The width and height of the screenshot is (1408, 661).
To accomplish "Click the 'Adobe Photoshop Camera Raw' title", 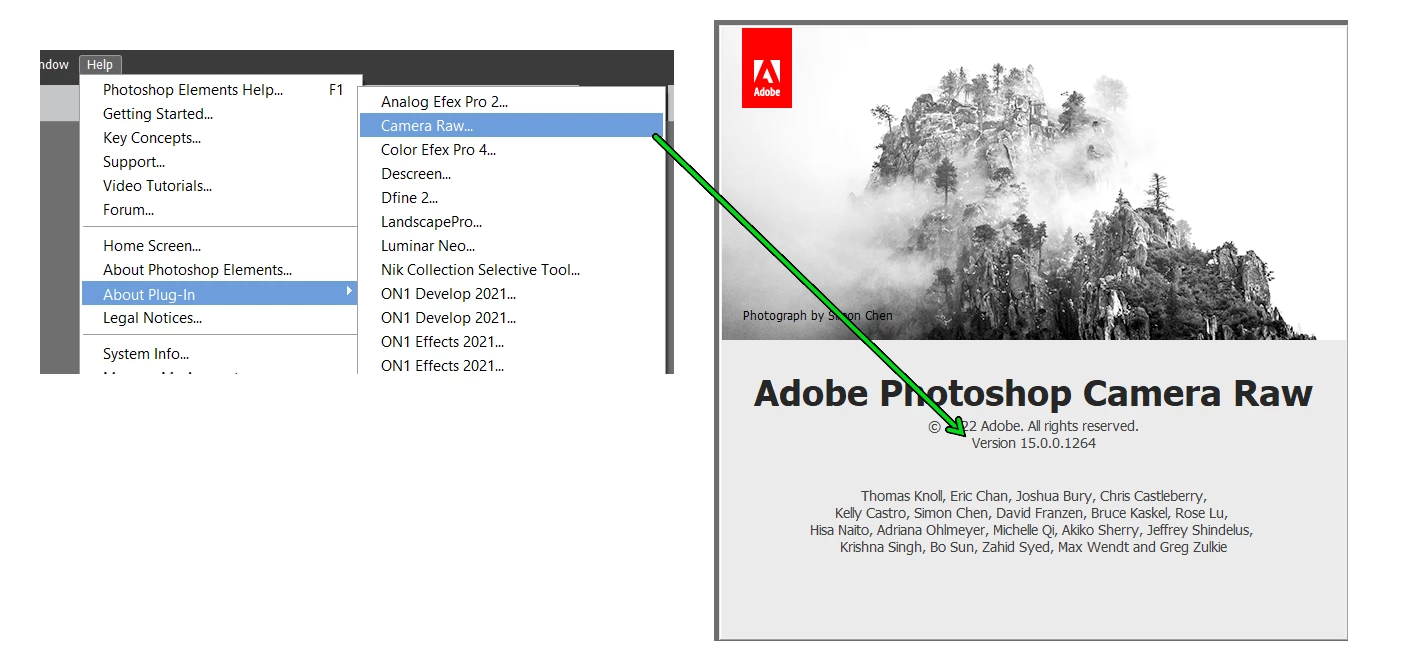I will tap(1033, 394).
